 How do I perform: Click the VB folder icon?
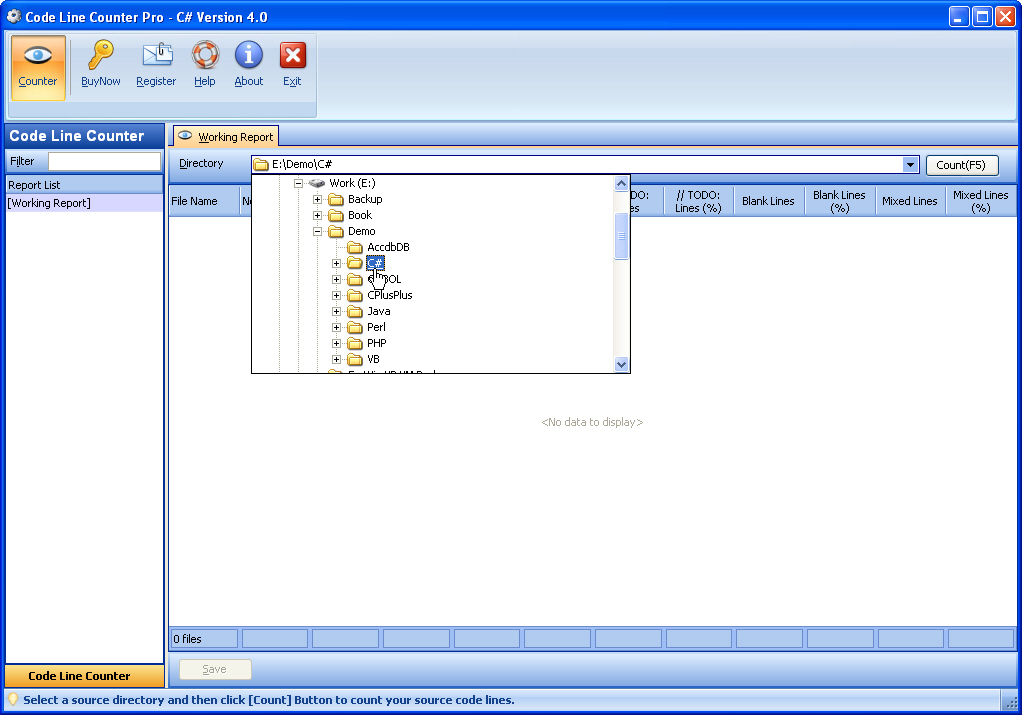(x=355, y=359)
